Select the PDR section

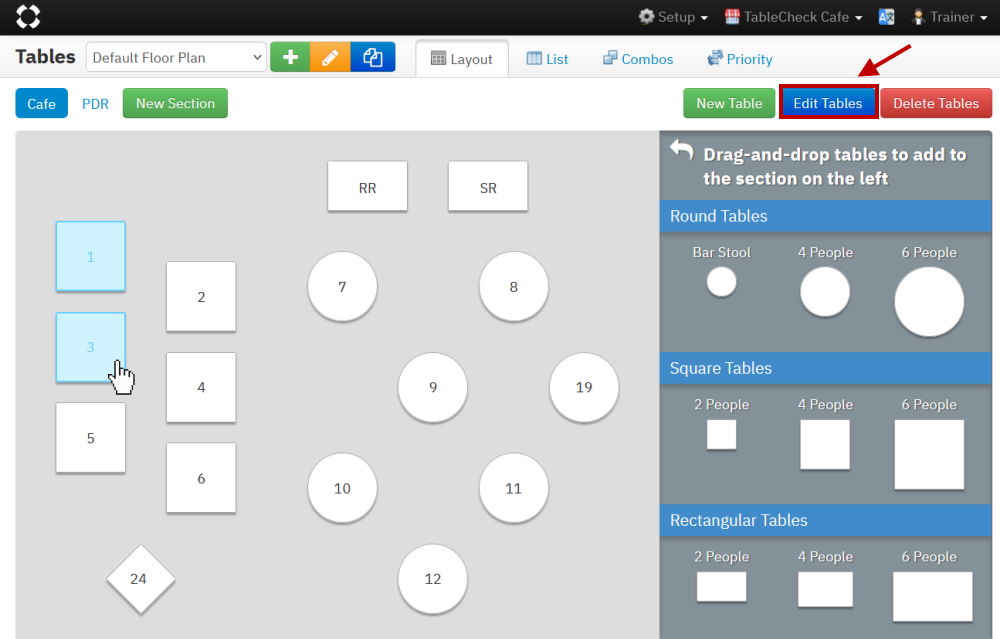[x=95, y=104]
